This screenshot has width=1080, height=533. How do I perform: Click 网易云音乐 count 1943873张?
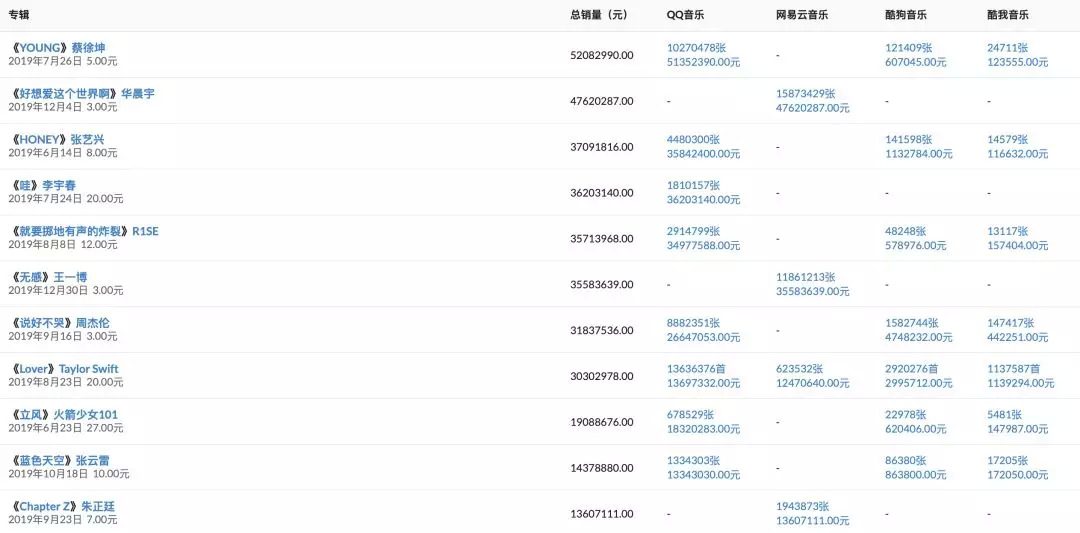pos(802,507)
